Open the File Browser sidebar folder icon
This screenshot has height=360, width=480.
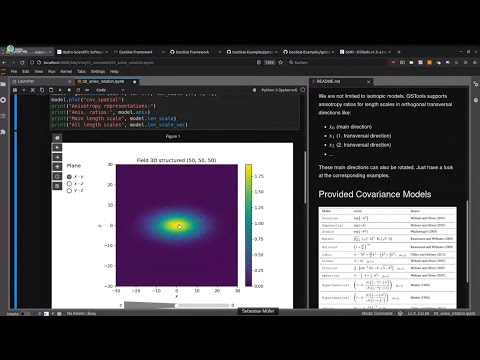3,84
